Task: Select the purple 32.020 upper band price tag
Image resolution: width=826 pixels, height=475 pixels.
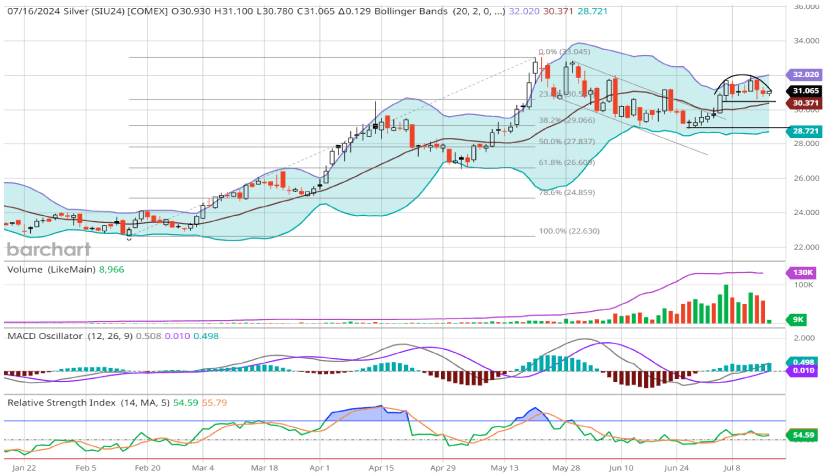Action: click(805, 74)
